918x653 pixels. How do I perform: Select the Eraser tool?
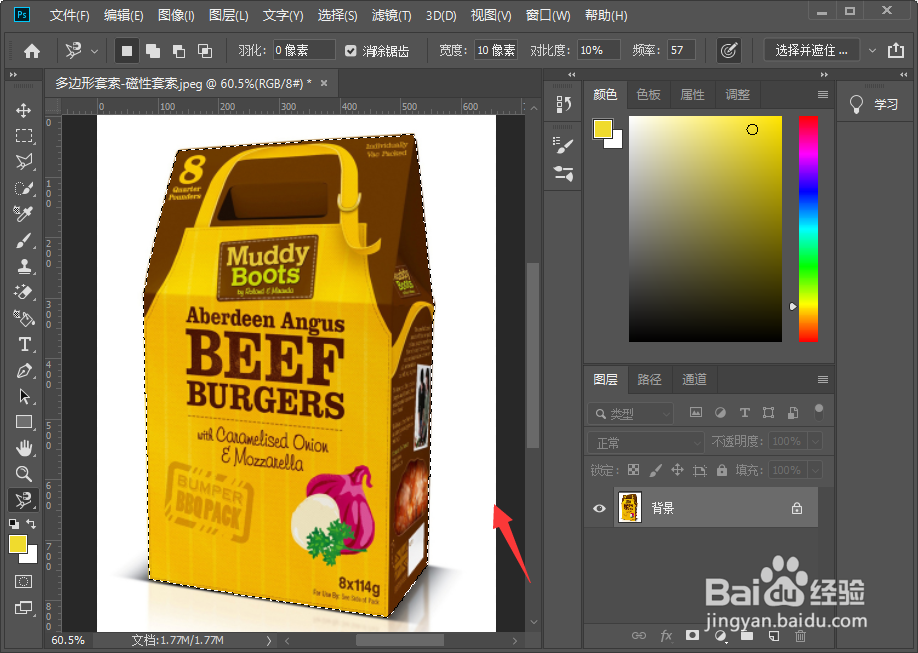[x=23, y=292]
